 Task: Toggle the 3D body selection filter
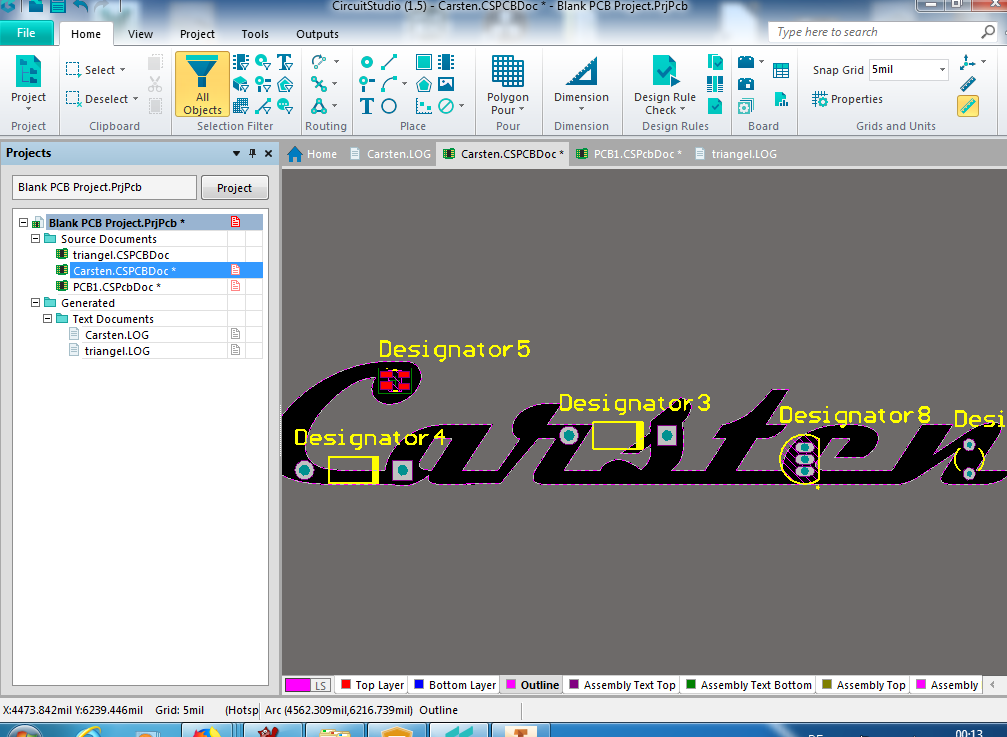(x=241, y=84)
